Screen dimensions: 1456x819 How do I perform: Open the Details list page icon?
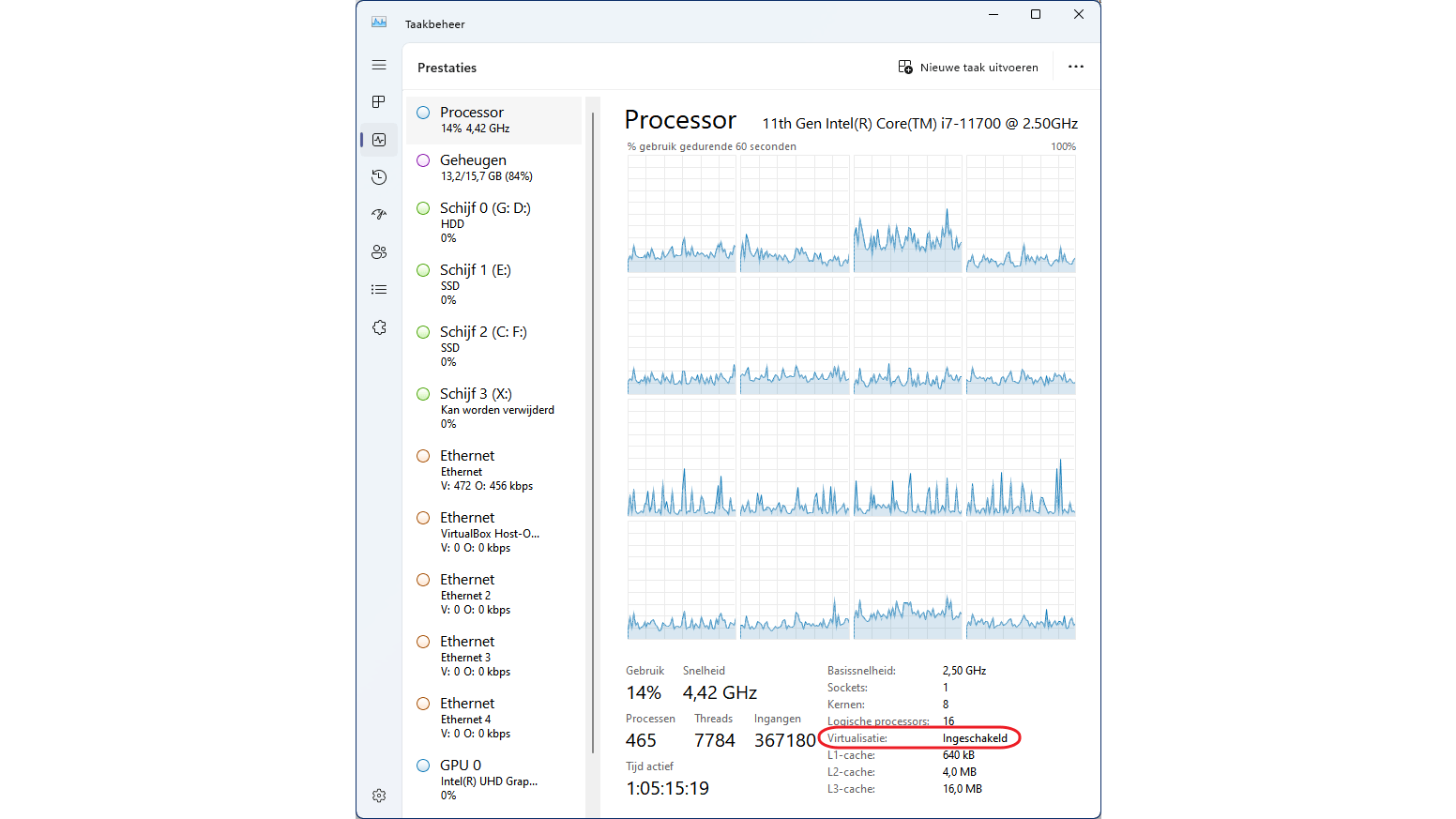click(x=379, y=290)
